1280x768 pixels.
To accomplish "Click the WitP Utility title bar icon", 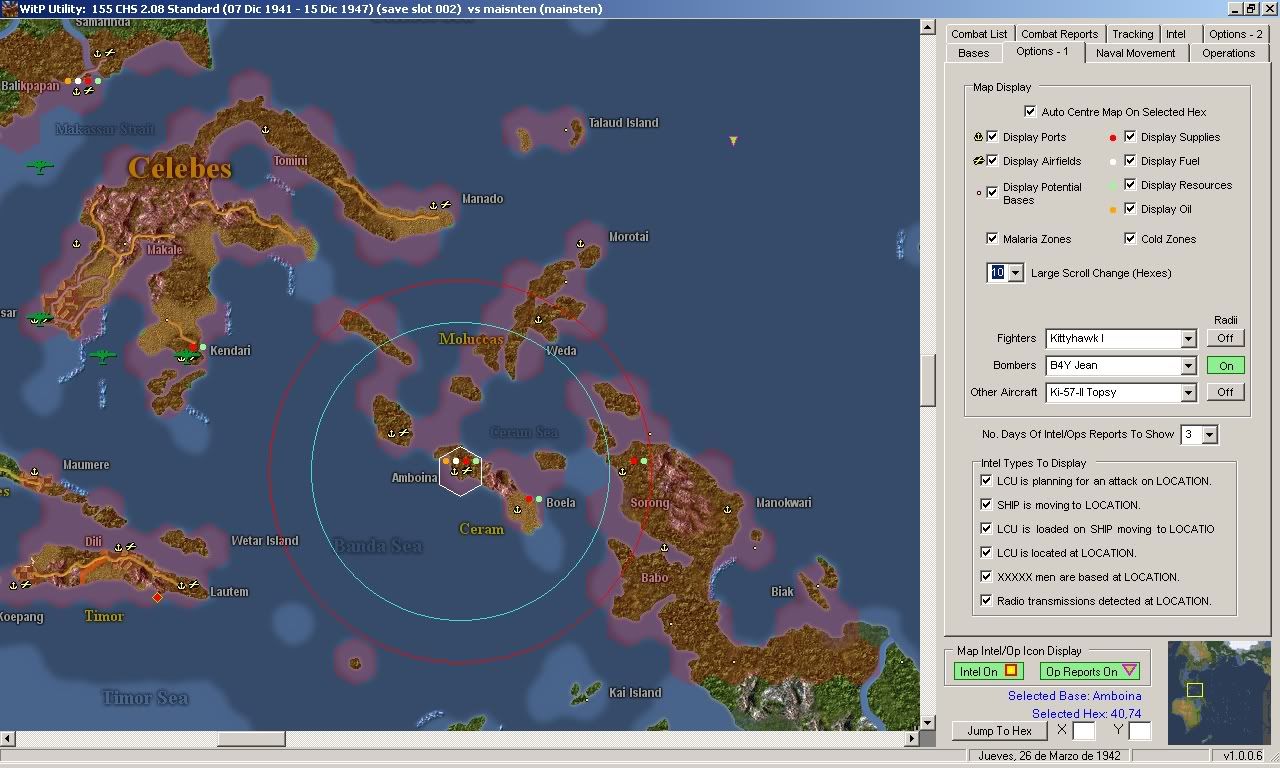I will click(9, 8).
